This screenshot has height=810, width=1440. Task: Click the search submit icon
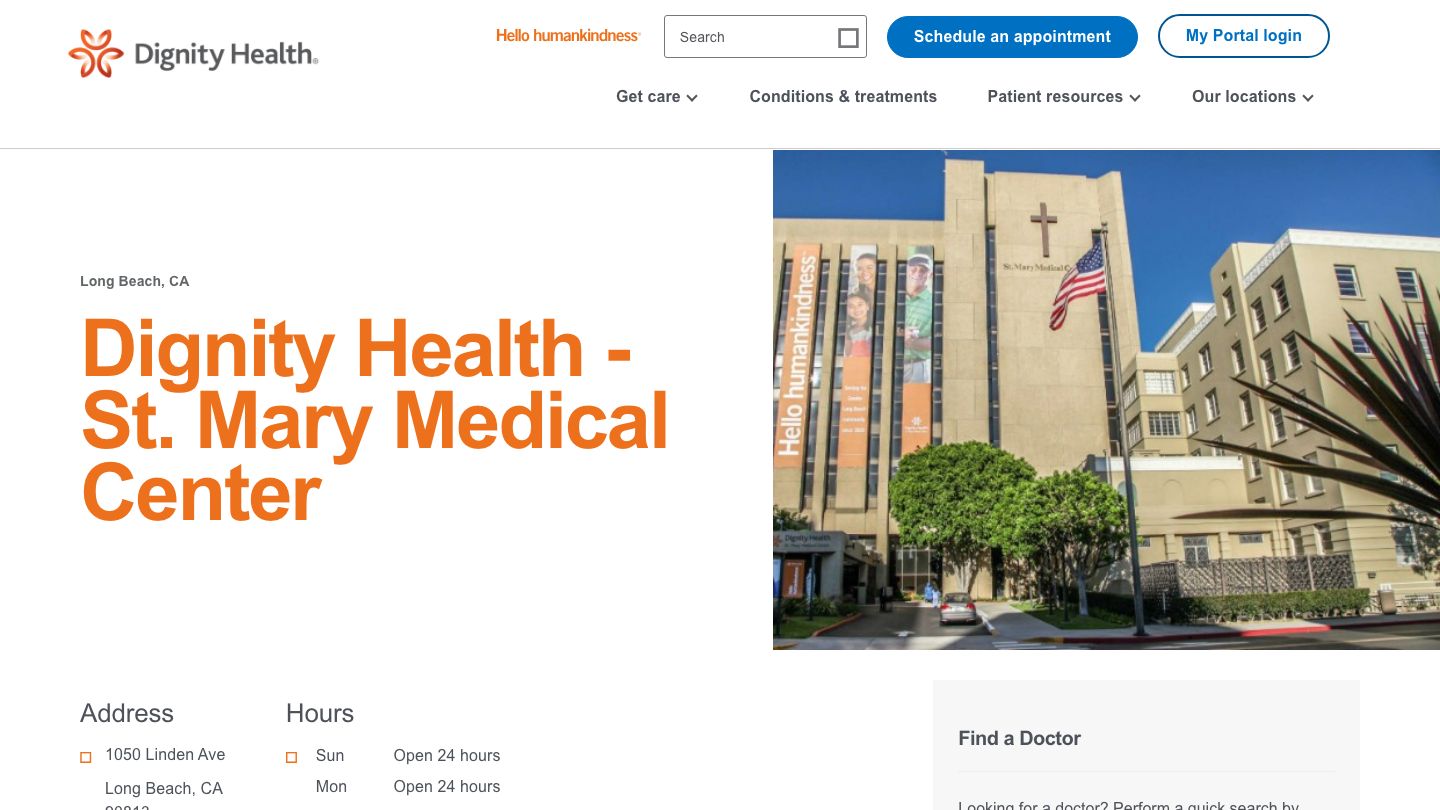(x=847, y=37)
